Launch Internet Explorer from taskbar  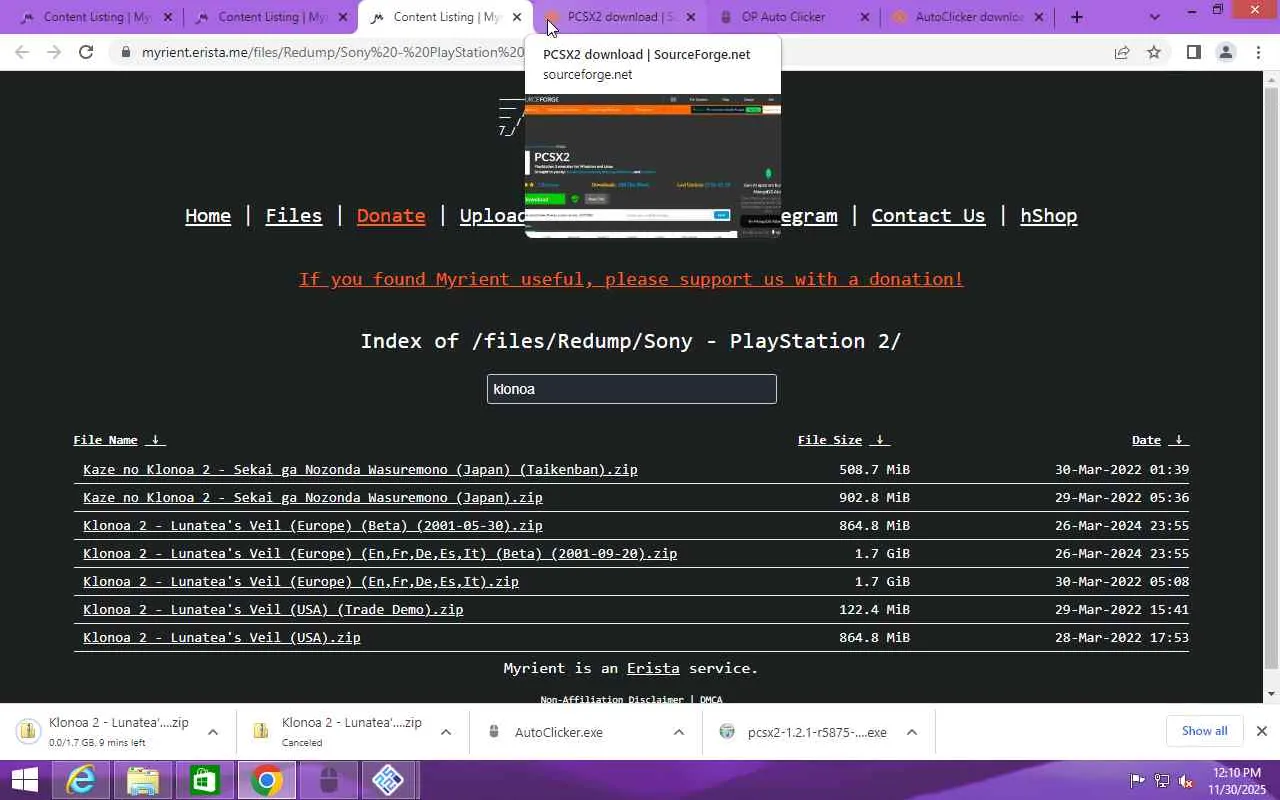pos(81,780)
